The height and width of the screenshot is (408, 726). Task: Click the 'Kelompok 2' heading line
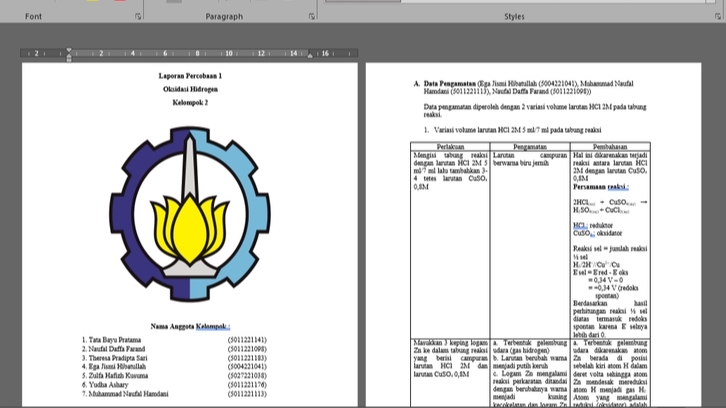pyautogui.click(x=190, y=103)
